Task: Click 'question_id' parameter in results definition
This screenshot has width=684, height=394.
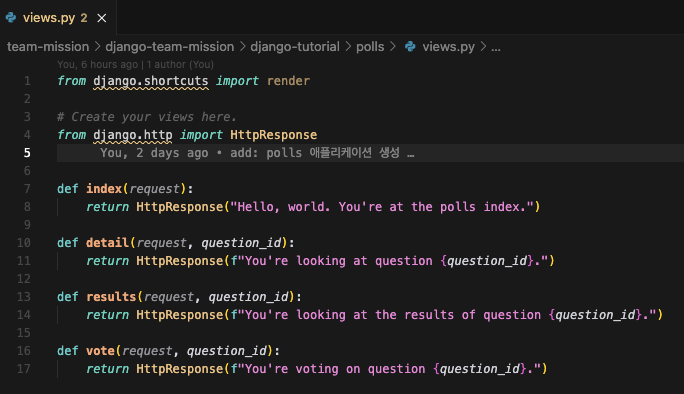Action: tap(249, 297)
